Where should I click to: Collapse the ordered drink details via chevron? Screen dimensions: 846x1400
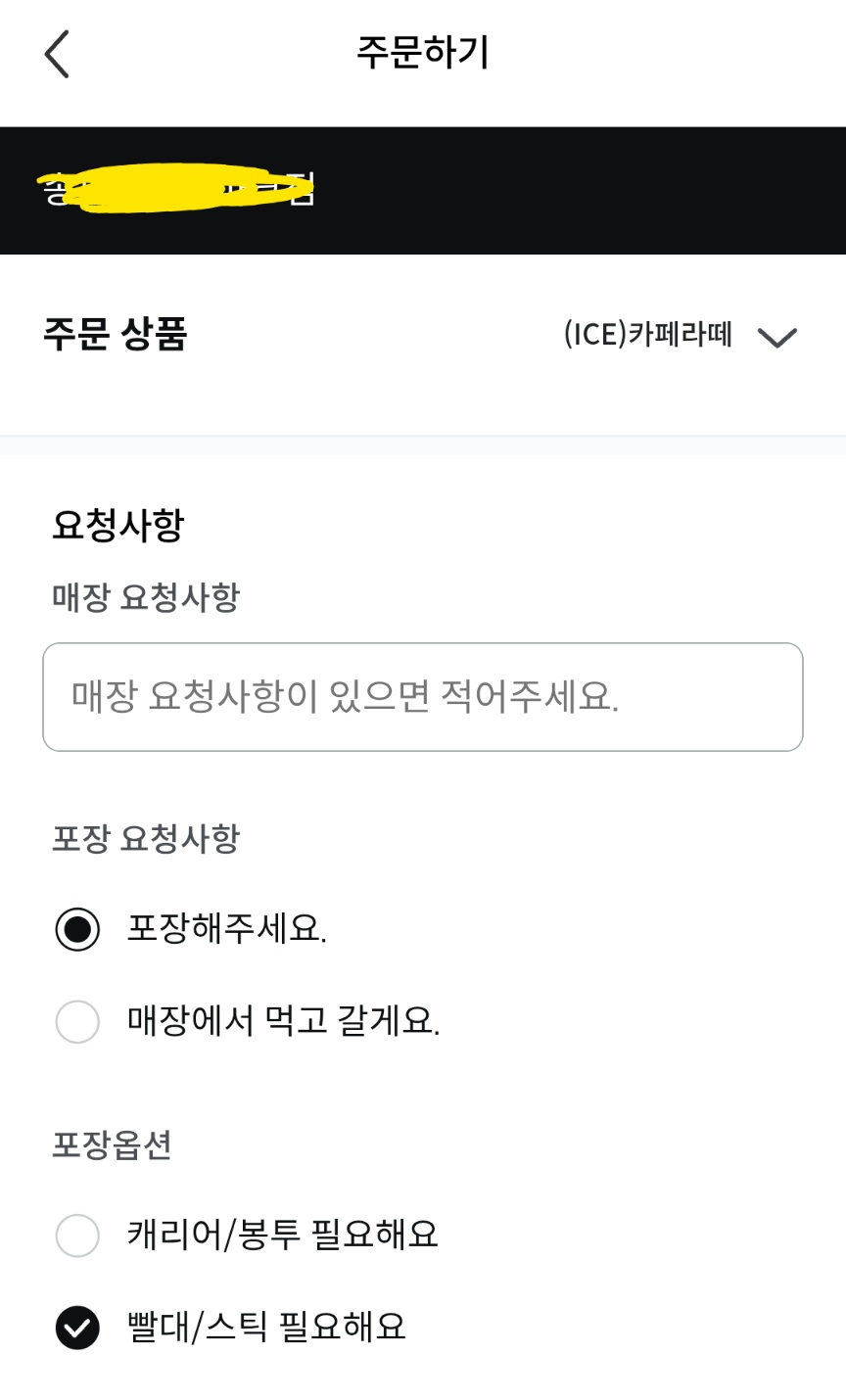[778, 338]
